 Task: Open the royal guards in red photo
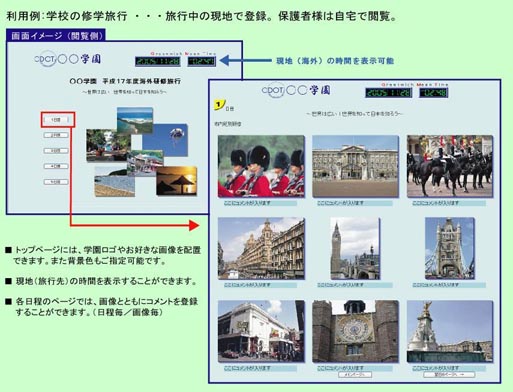tap(261, 166)
